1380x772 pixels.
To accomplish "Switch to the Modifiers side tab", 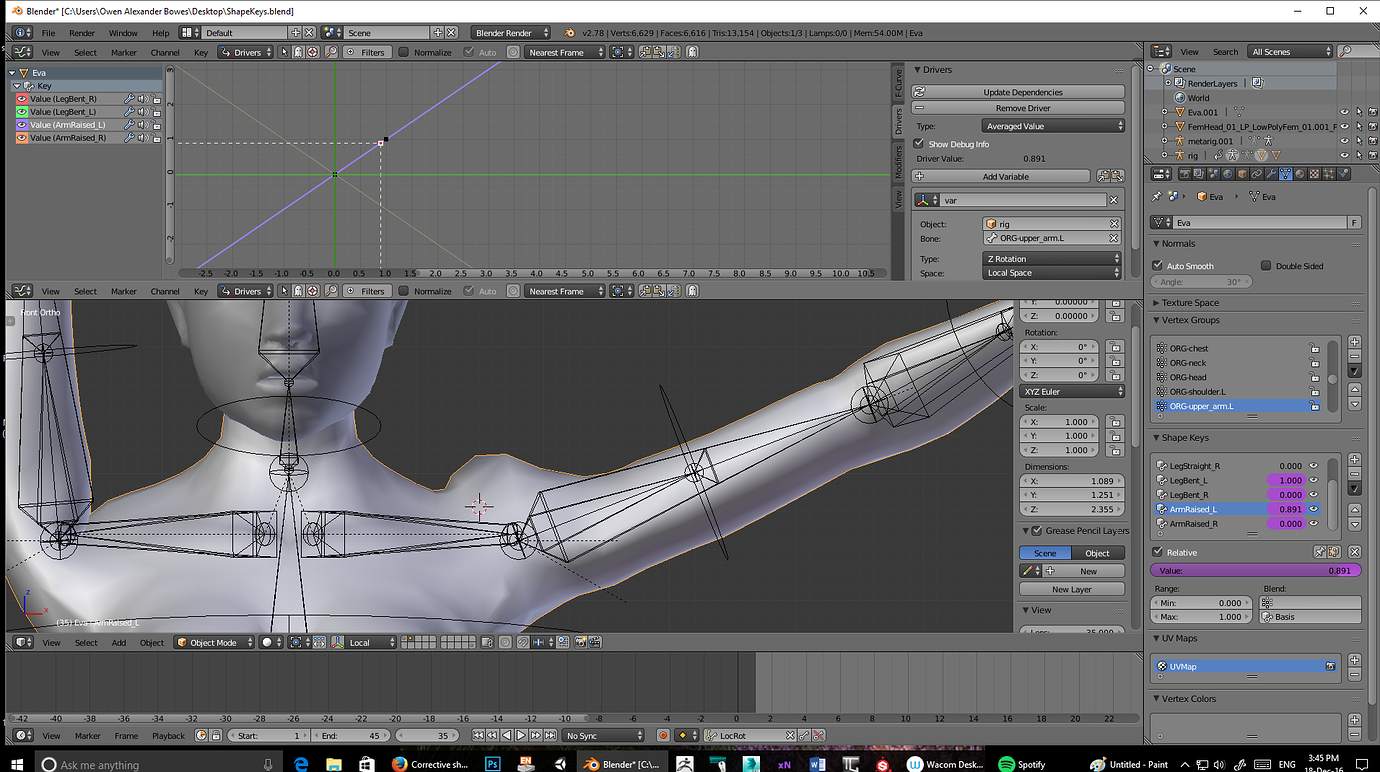I will click(898, 162).
